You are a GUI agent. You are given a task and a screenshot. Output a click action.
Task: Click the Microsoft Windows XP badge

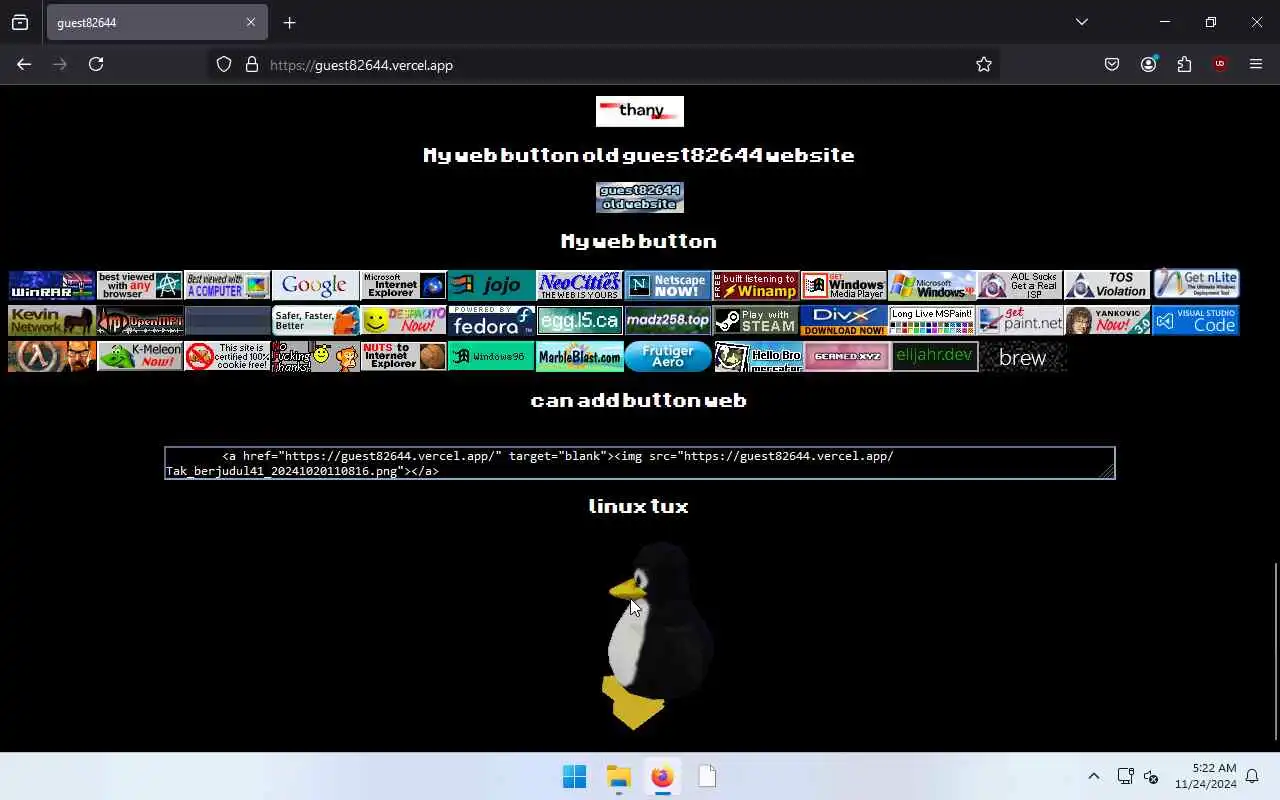click(931, 285)
